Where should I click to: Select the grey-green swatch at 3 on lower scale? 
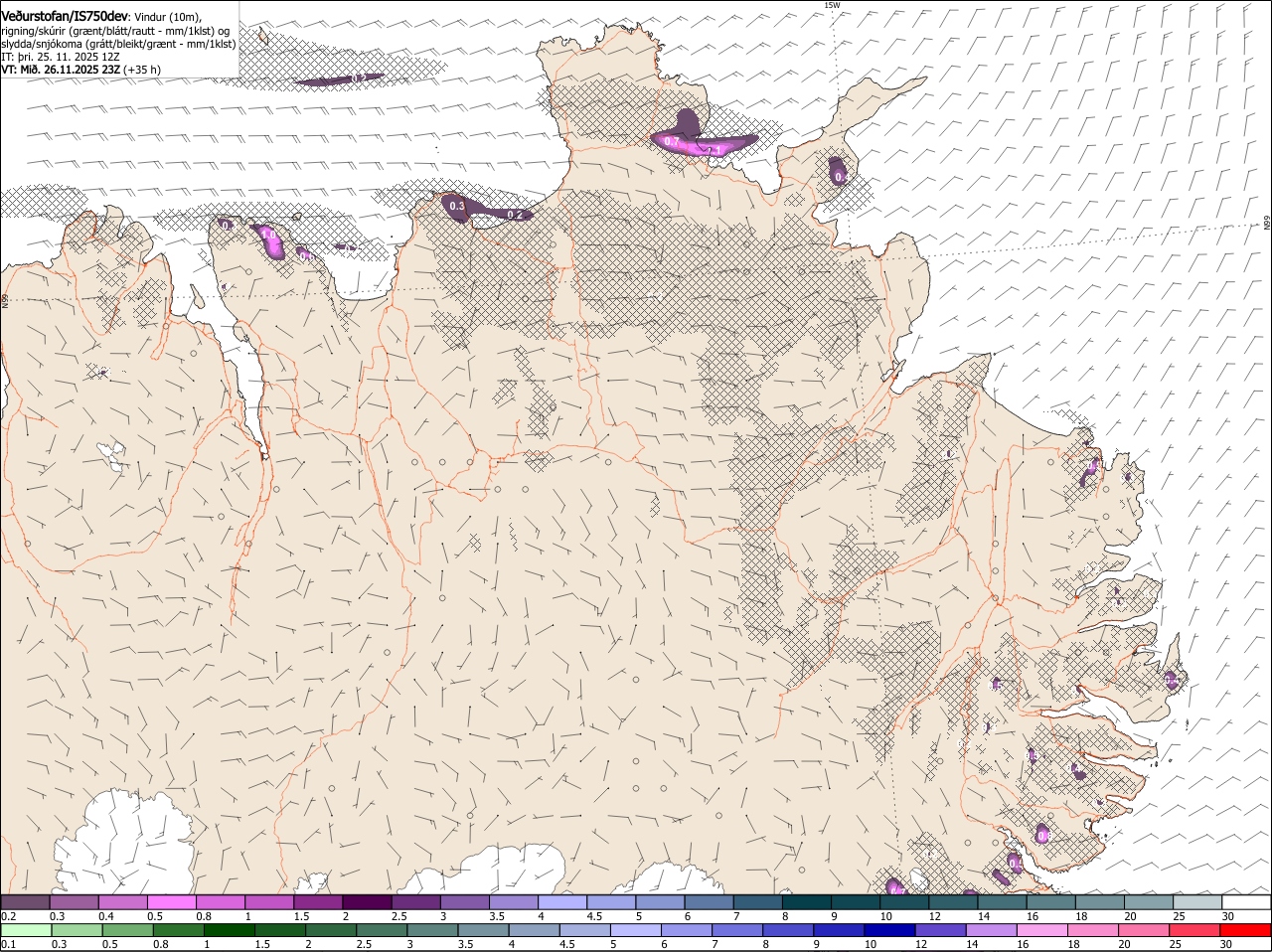point(432,930)
